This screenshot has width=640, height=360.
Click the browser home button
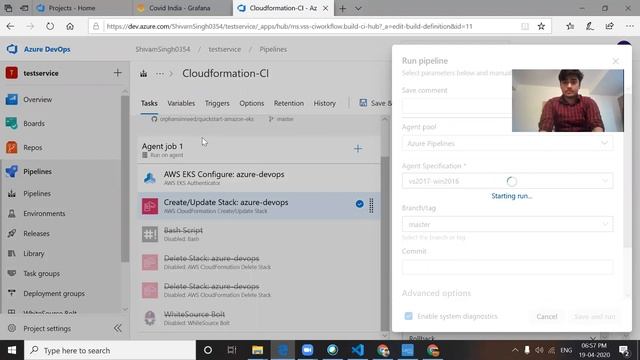[70, 26]
